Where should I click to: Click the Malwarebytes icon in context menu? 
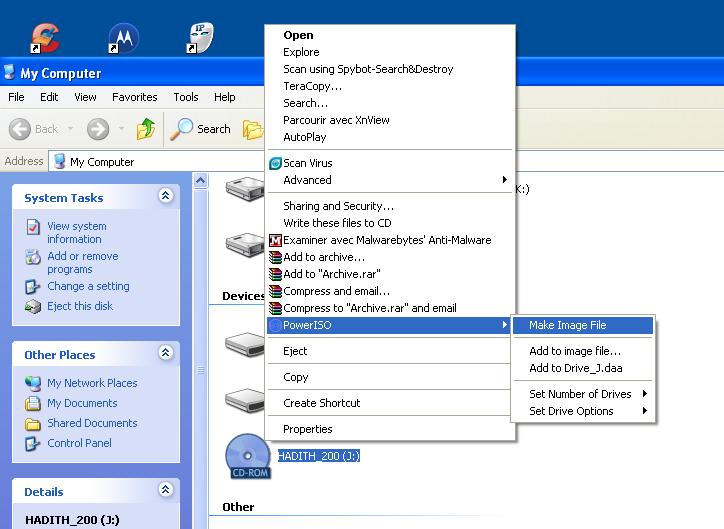[275, 240]
